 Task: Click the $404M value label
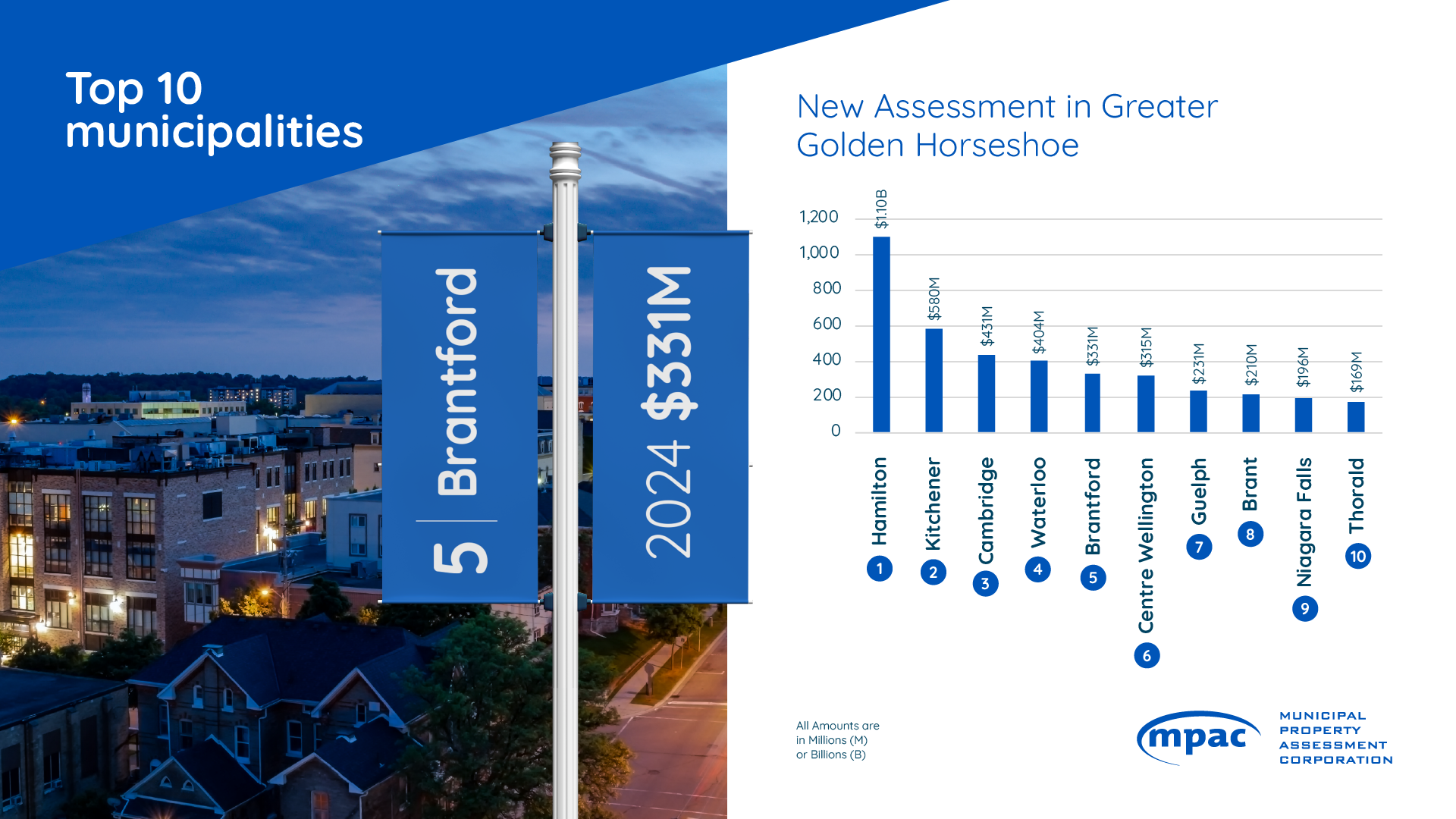[x=1039, y=332]
